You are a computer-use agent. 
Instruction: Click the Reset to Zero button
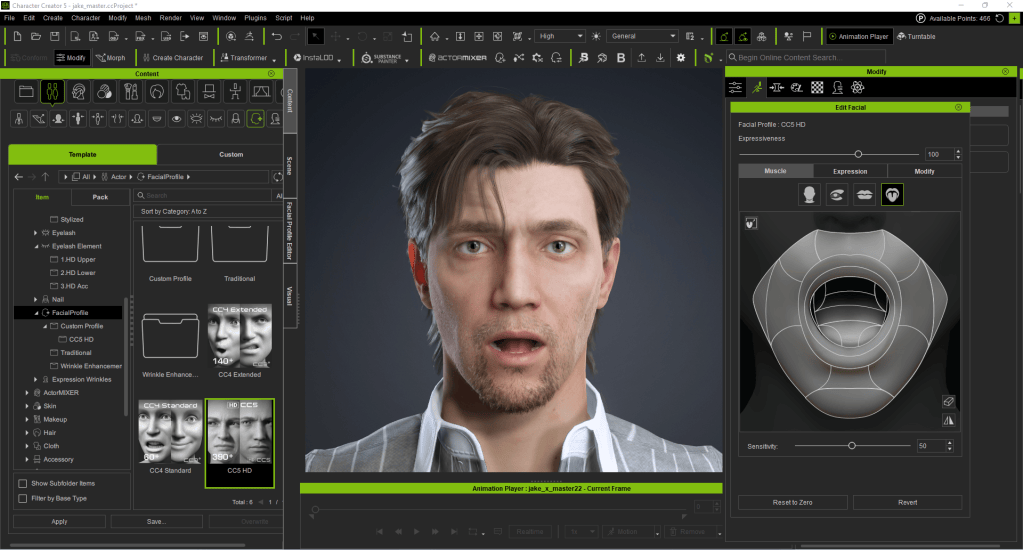tap(793, 502)
